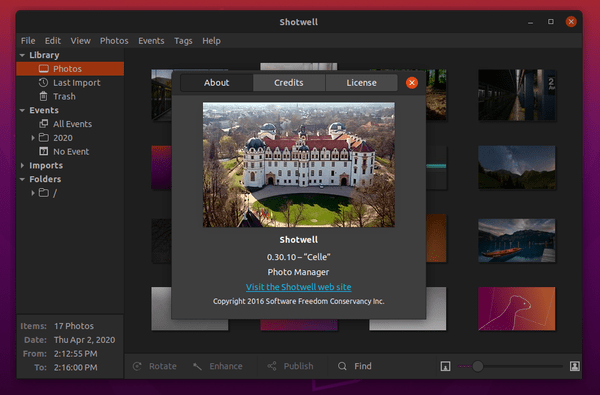This screenshot has width=600, height=395.
Task: Select All Events in the sidebar
Action: (70, 124)
